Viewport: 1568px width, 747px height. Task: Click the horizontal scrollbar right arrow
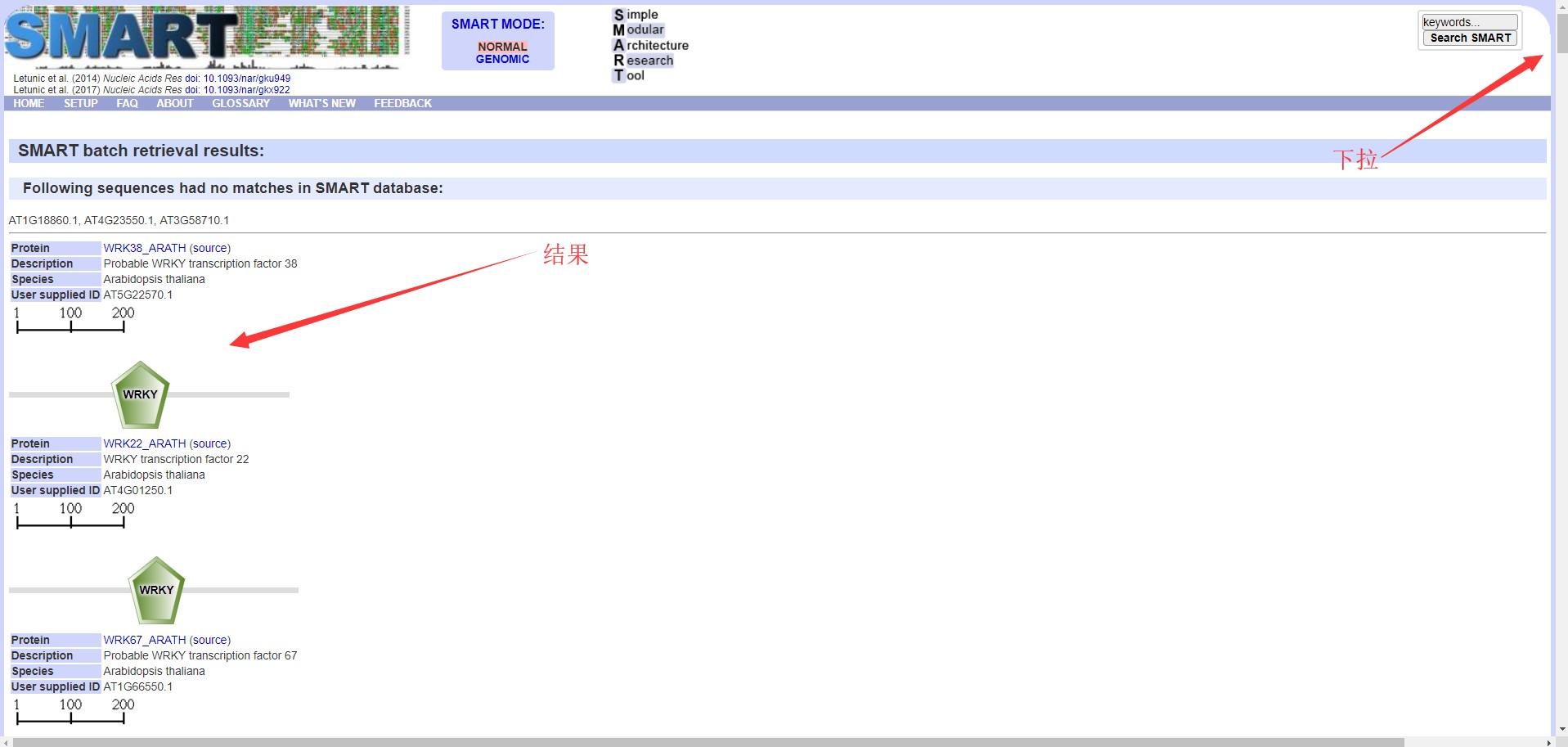pyautogui.click(x=1548, y=742)
